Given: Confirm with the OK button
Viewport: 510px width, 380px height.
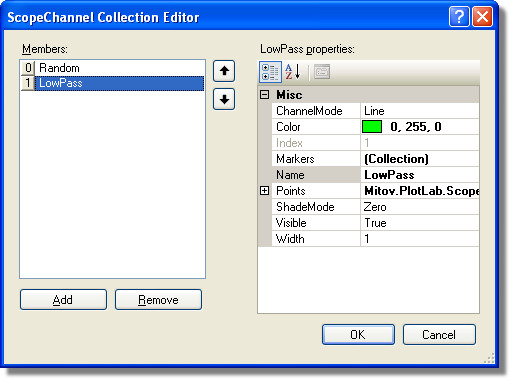Looking at the screenshot, I should pyautogui.click(x=358, y=334).
